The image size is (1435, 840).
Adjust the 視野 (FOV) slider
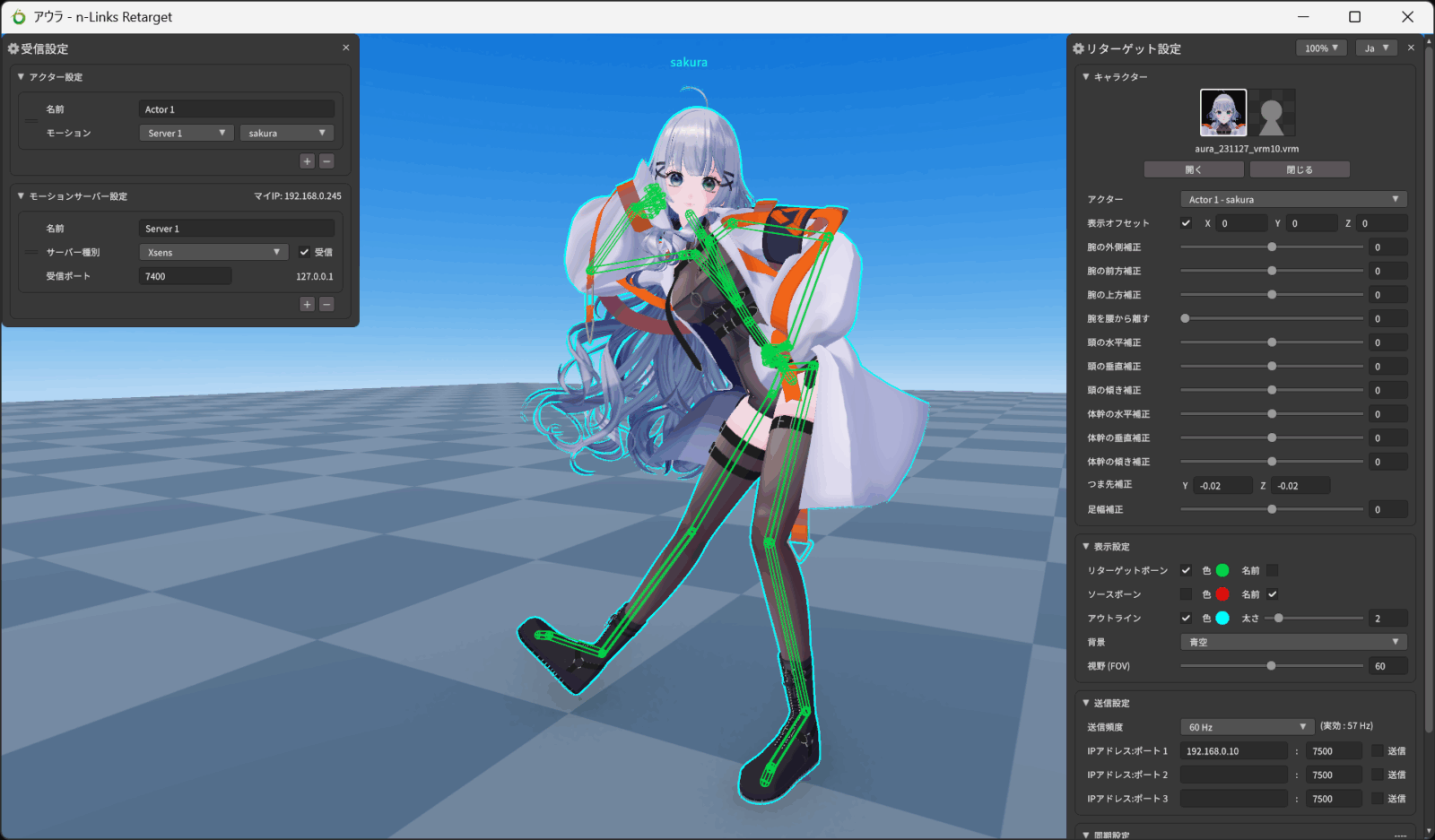[x=1272, y=666]
